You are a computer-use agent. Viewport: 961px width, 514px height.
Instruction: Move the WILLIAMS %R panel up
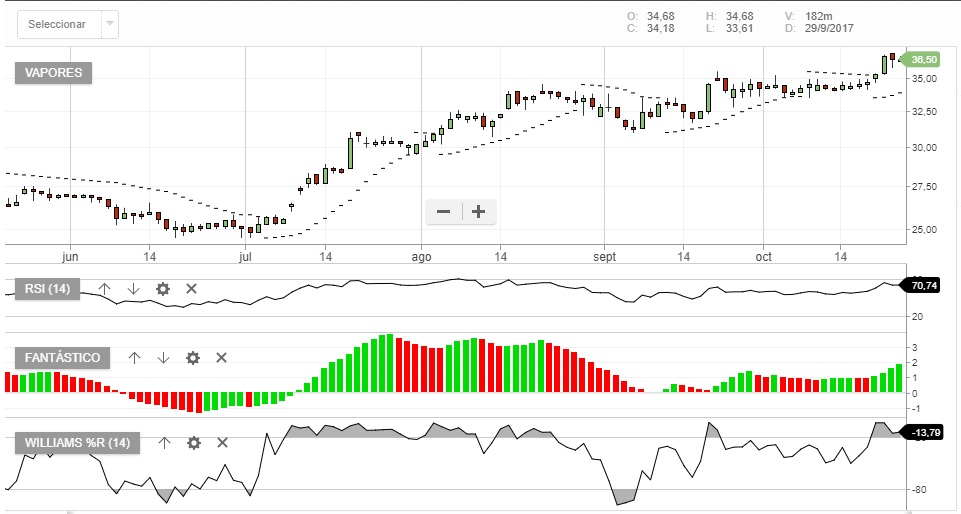tap(165, 442)
